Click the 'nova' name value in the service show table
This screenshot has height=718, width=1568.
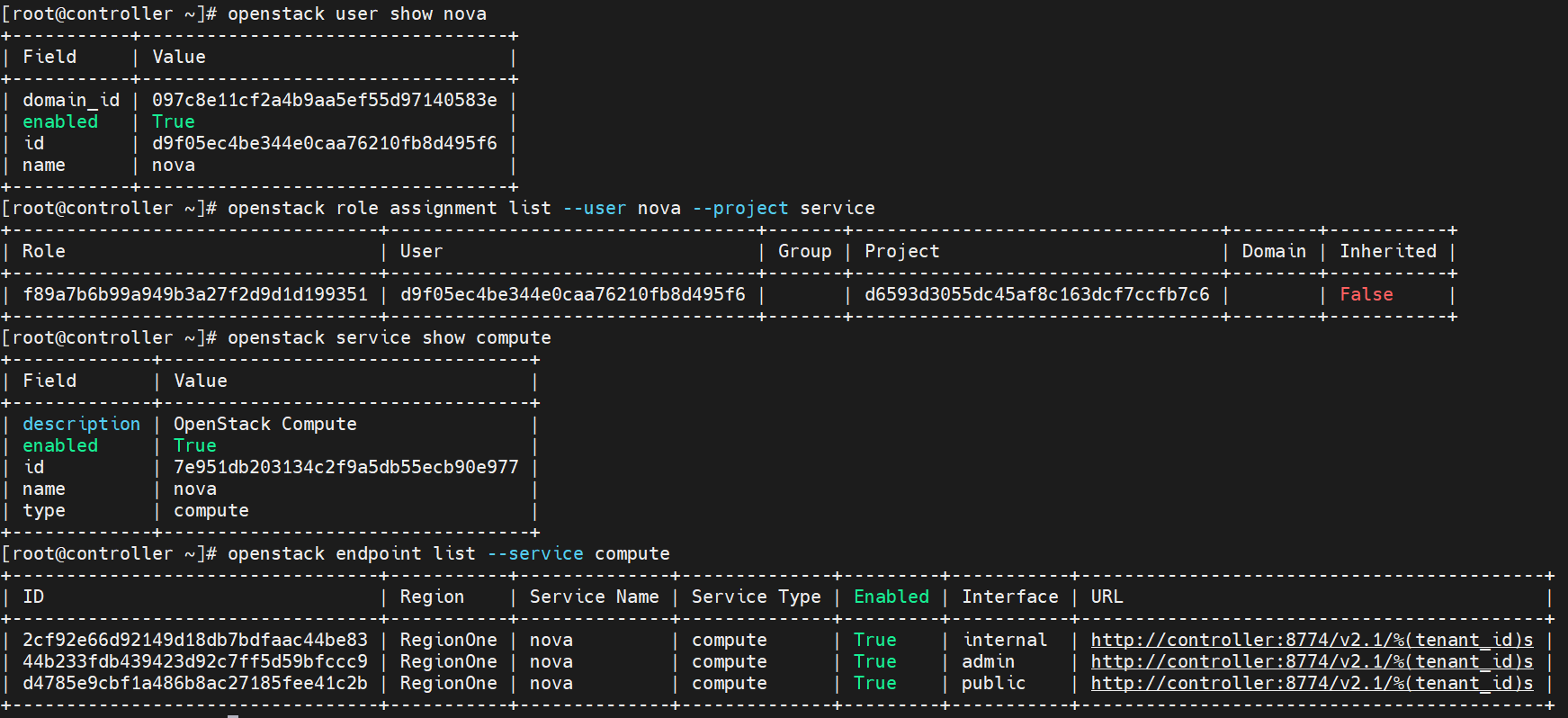[x=195, y=489]
